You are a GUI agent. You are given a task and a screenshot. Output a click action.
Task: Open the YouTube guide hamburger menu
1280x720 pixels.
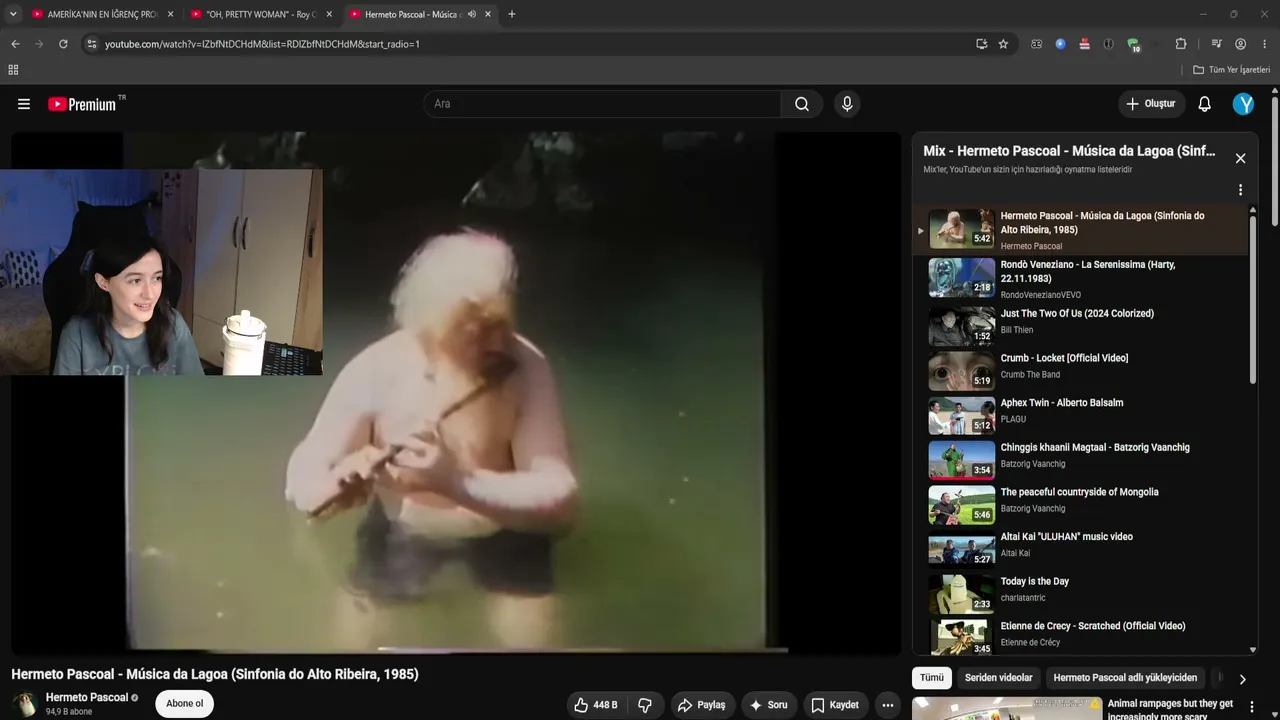24,104
